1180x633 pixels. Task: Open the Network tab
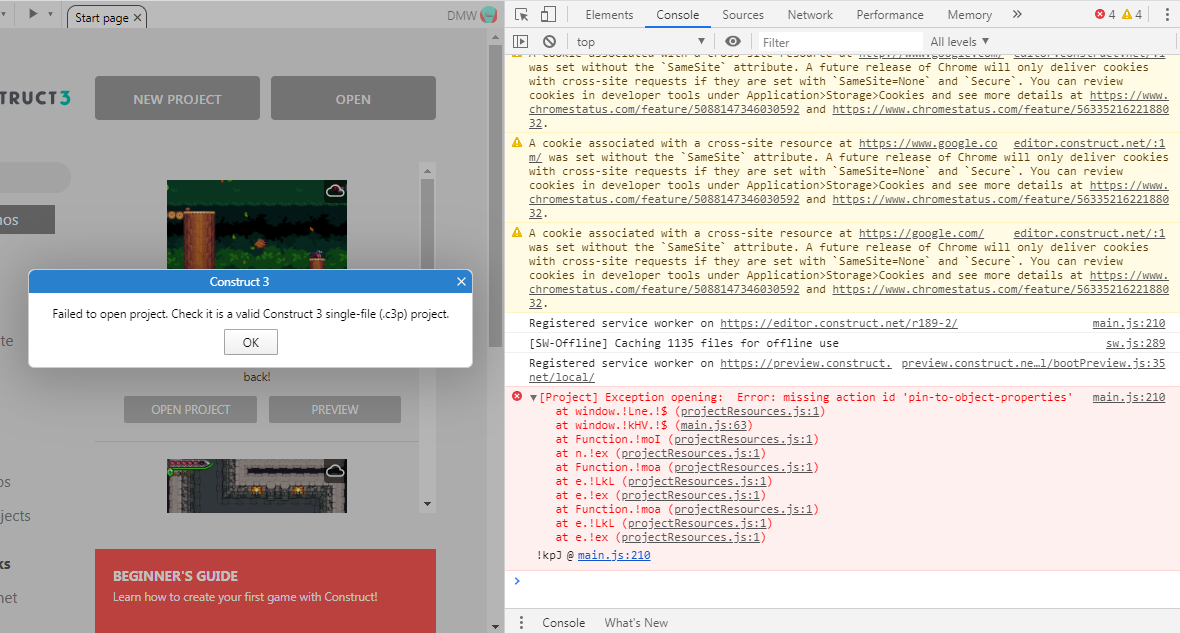(810, 14)
